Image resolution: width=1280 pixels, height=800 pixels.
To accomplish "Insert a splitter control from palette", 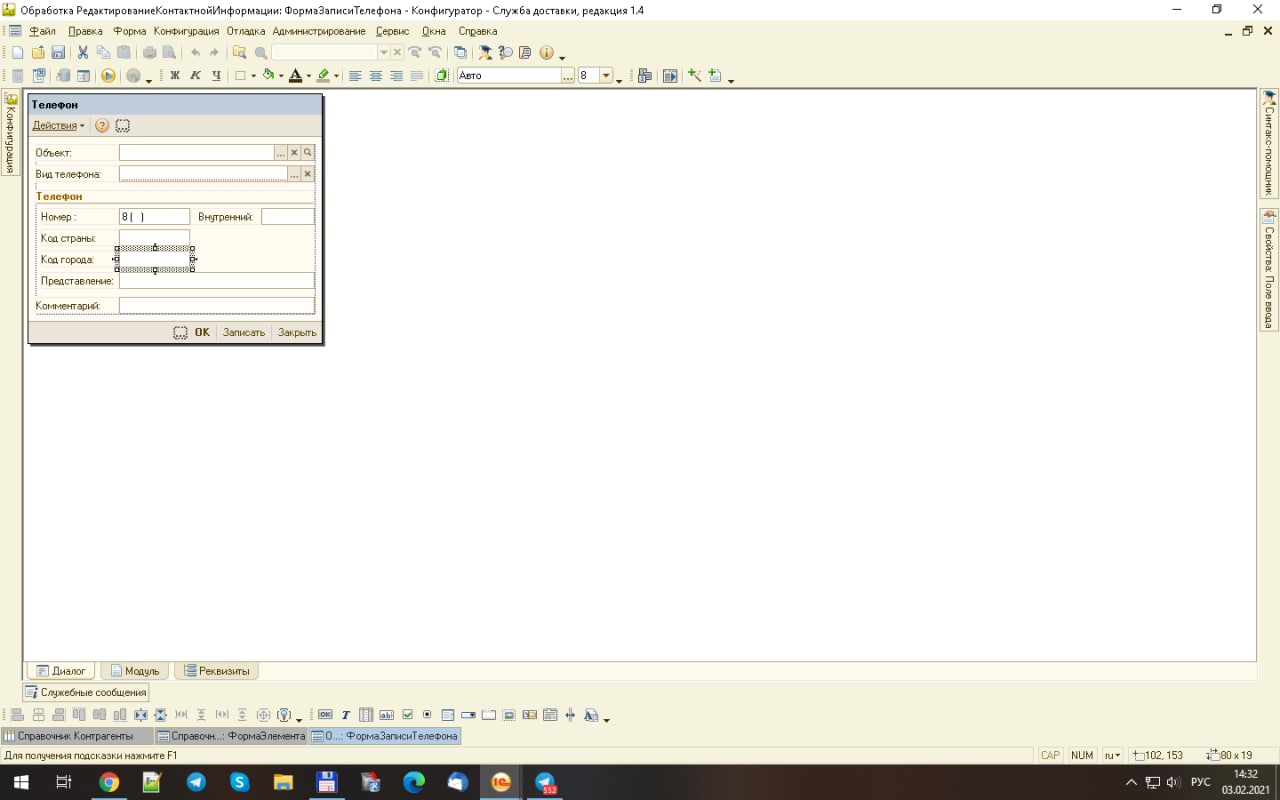I will (570, 715).
